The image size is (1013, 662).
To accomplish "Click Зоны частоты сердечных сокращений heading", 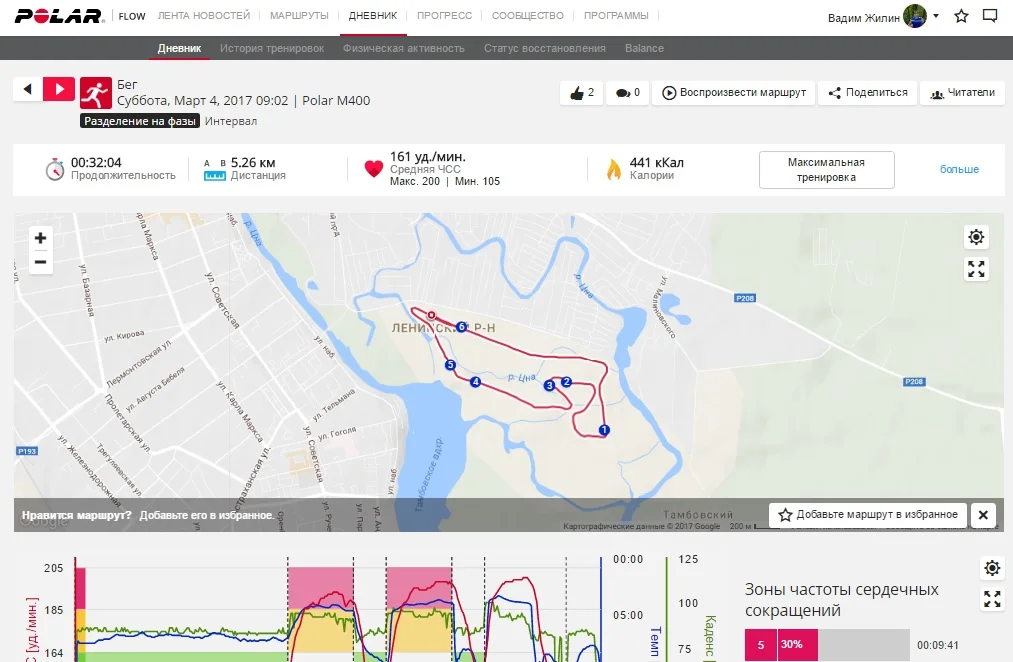I will click(x=841, y=599).
